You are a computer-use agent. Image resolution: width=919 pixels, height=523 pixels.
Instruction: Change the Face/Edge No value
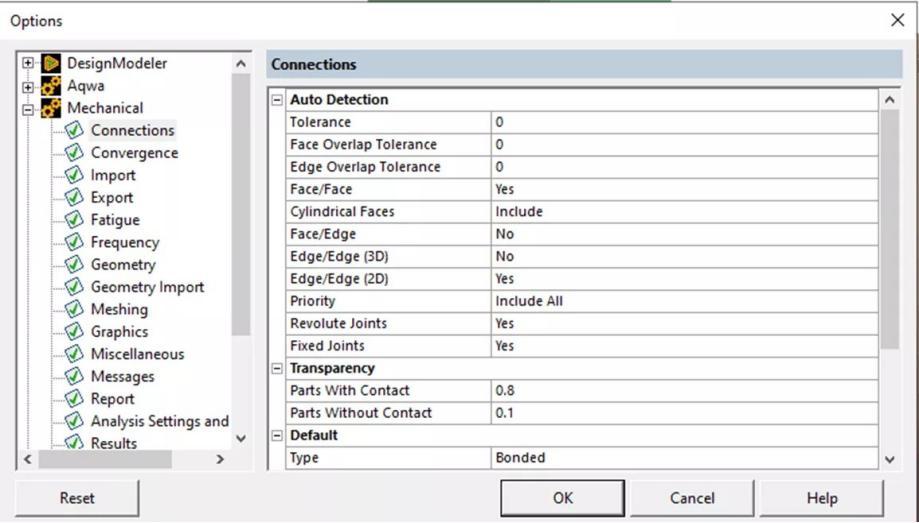[684, 234]
